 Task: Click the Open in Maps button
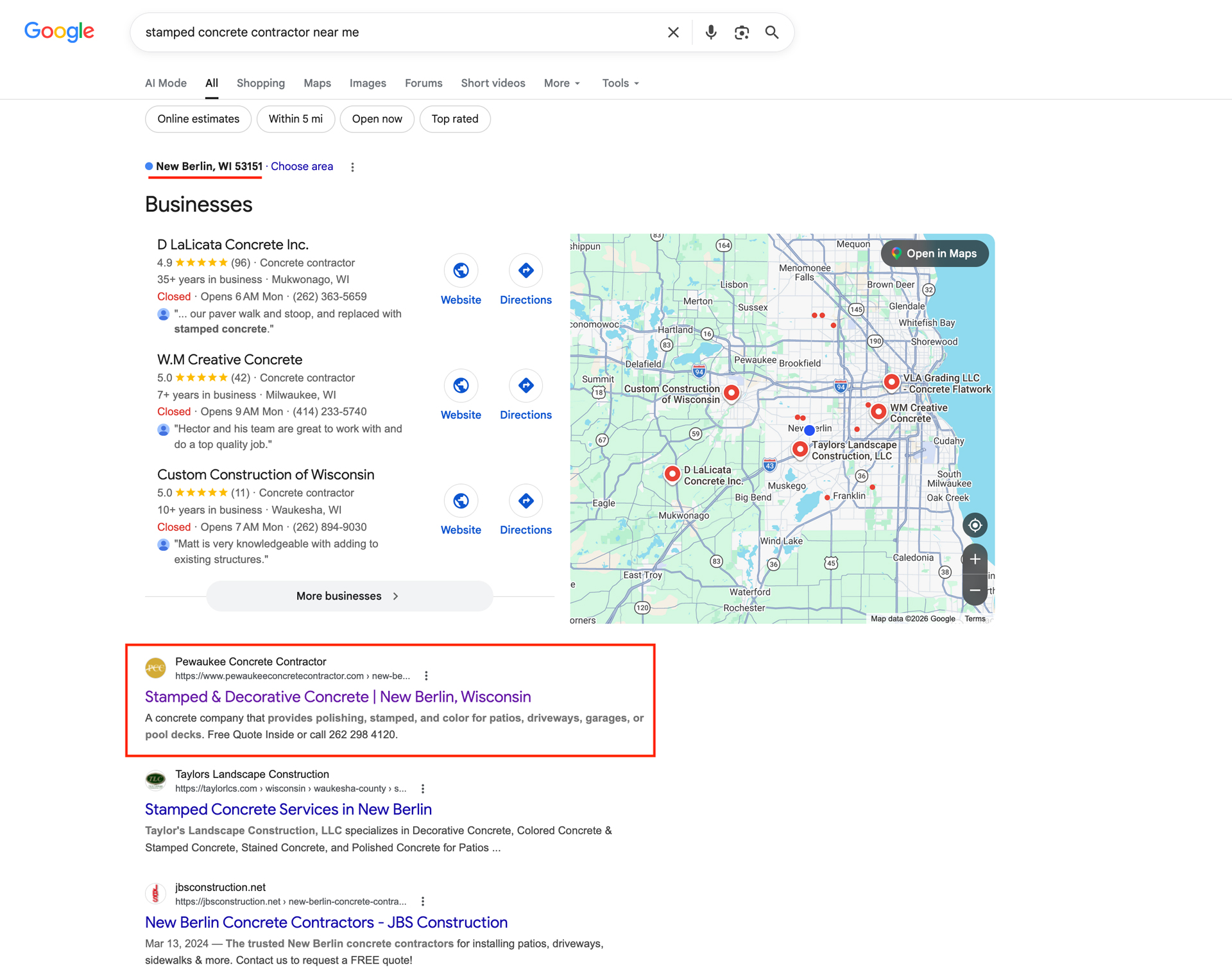[934, 254]
